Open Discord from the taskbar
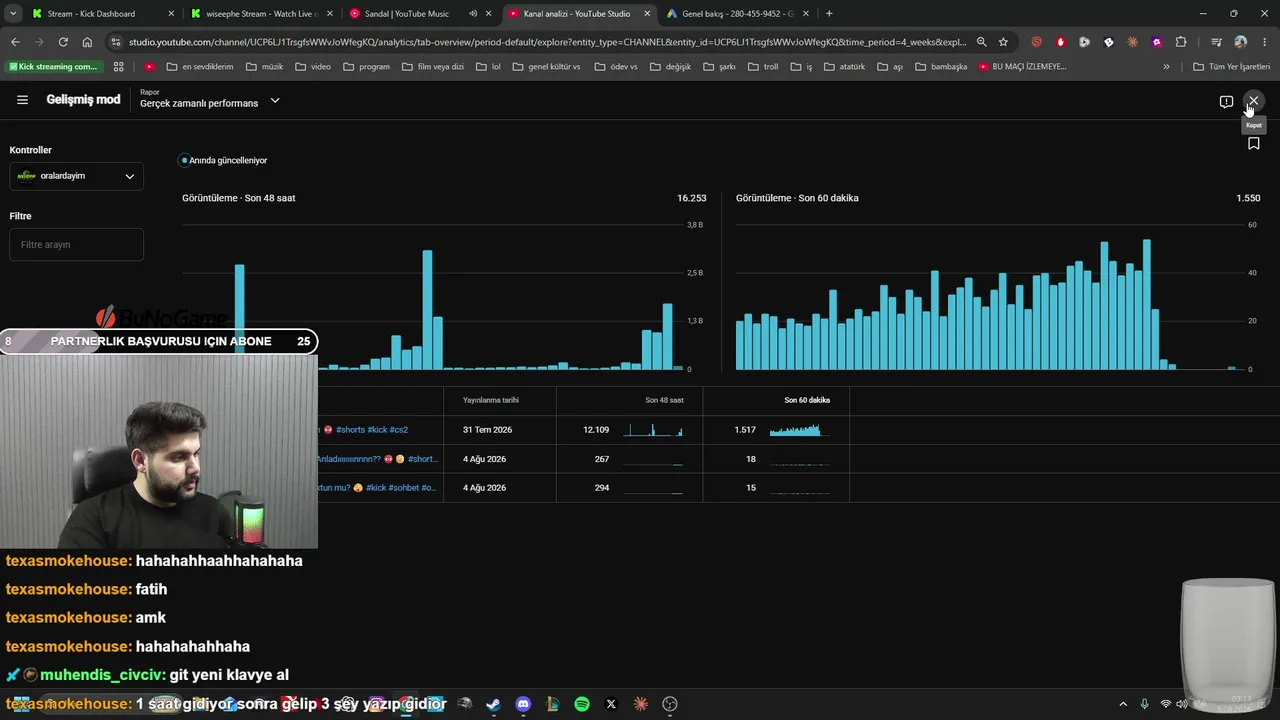1280x720 pixels. click(x=523, y=704)
